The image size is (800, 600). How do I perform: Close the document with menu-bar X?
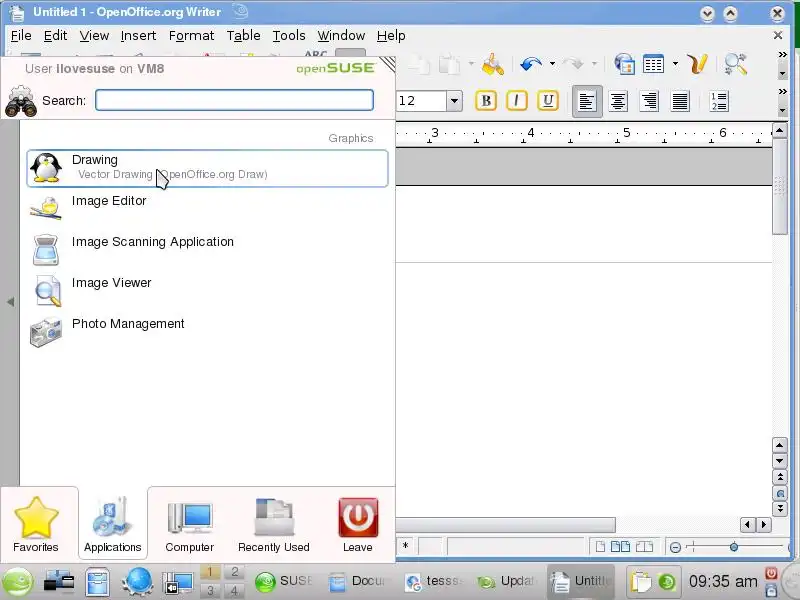[x=778, y=35]
